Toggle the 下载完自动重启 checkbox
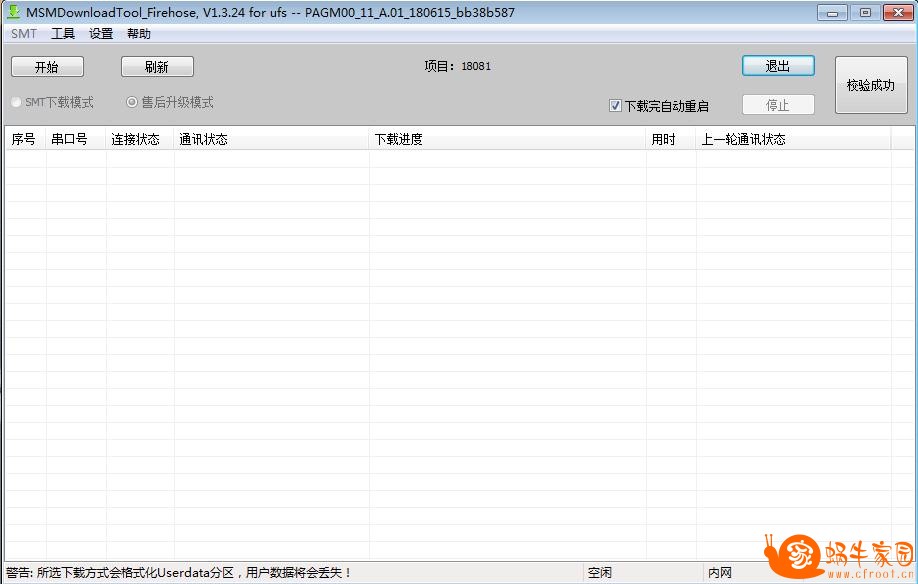The width and height of the screenshot is (918, 584). [659, 106]
